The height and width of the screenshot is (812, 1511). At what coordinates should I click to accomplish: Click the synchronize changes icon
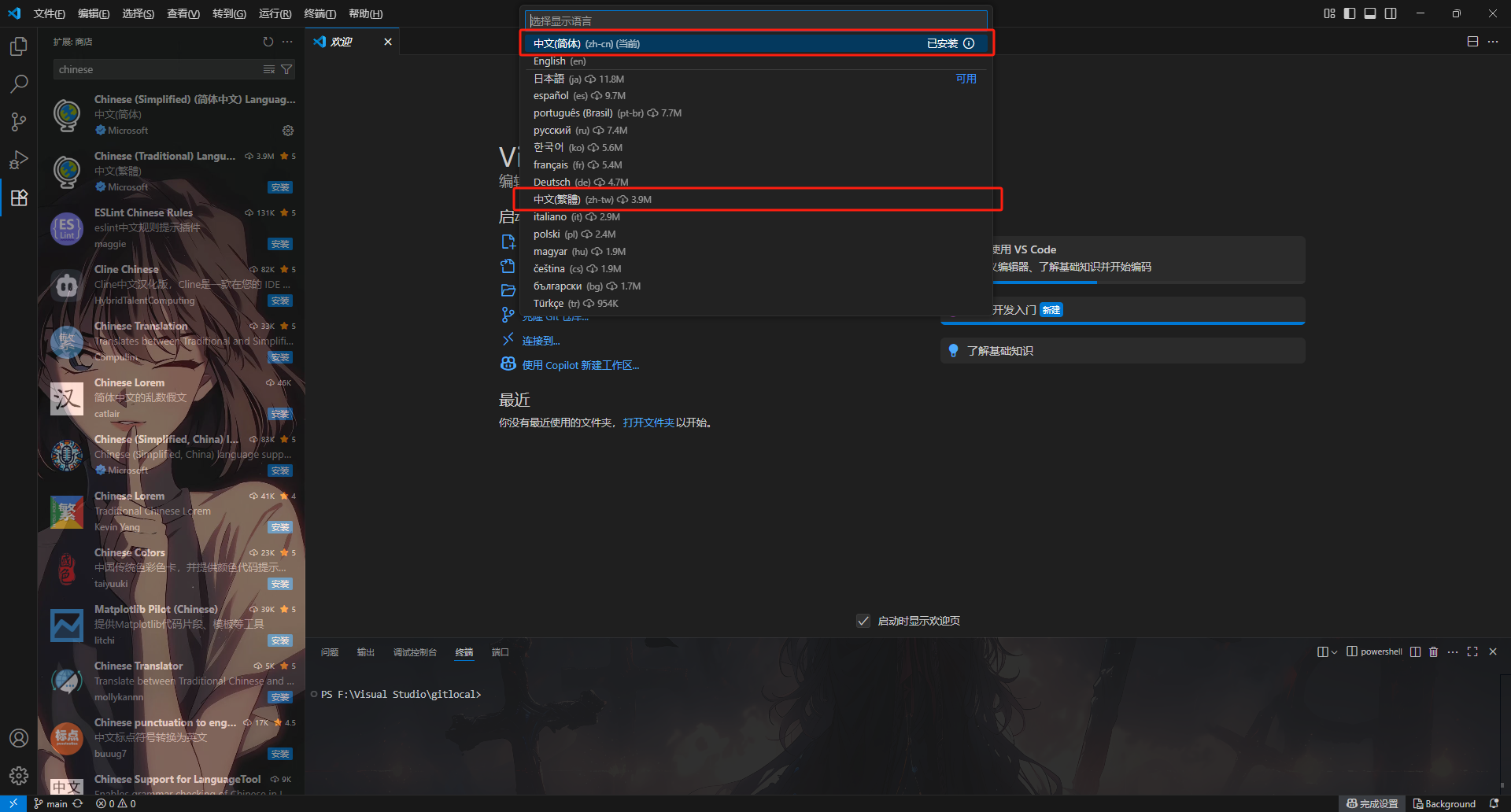[78, 803]
